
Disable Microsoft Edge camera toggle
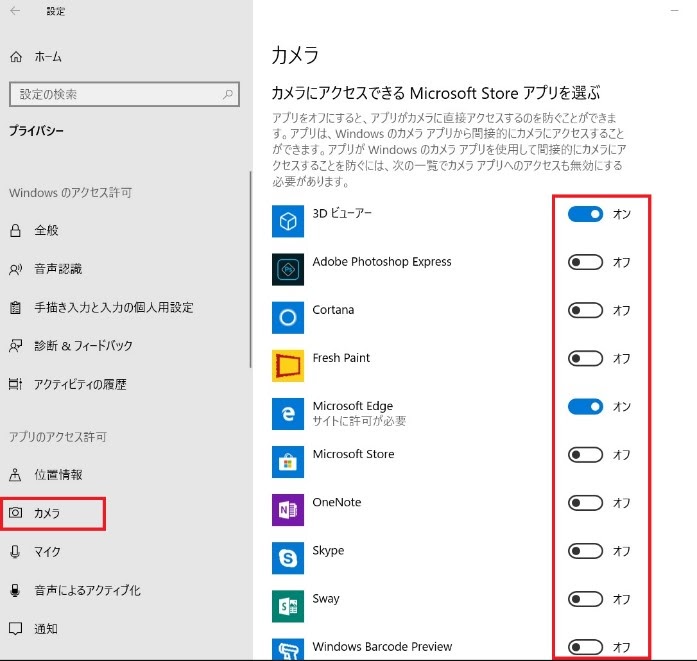point(585,407)
